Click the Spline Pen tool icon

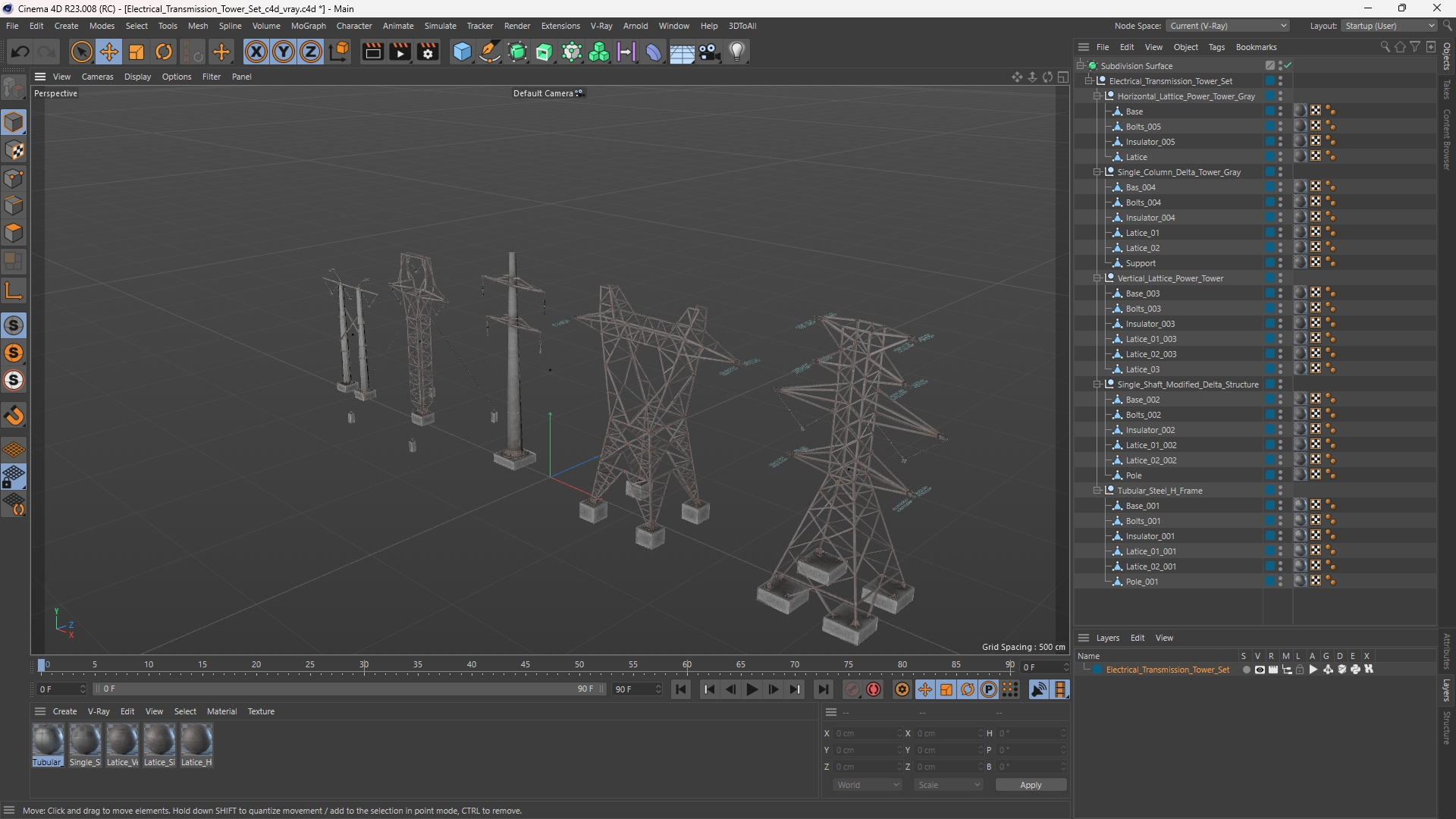(x=490, y=52)
